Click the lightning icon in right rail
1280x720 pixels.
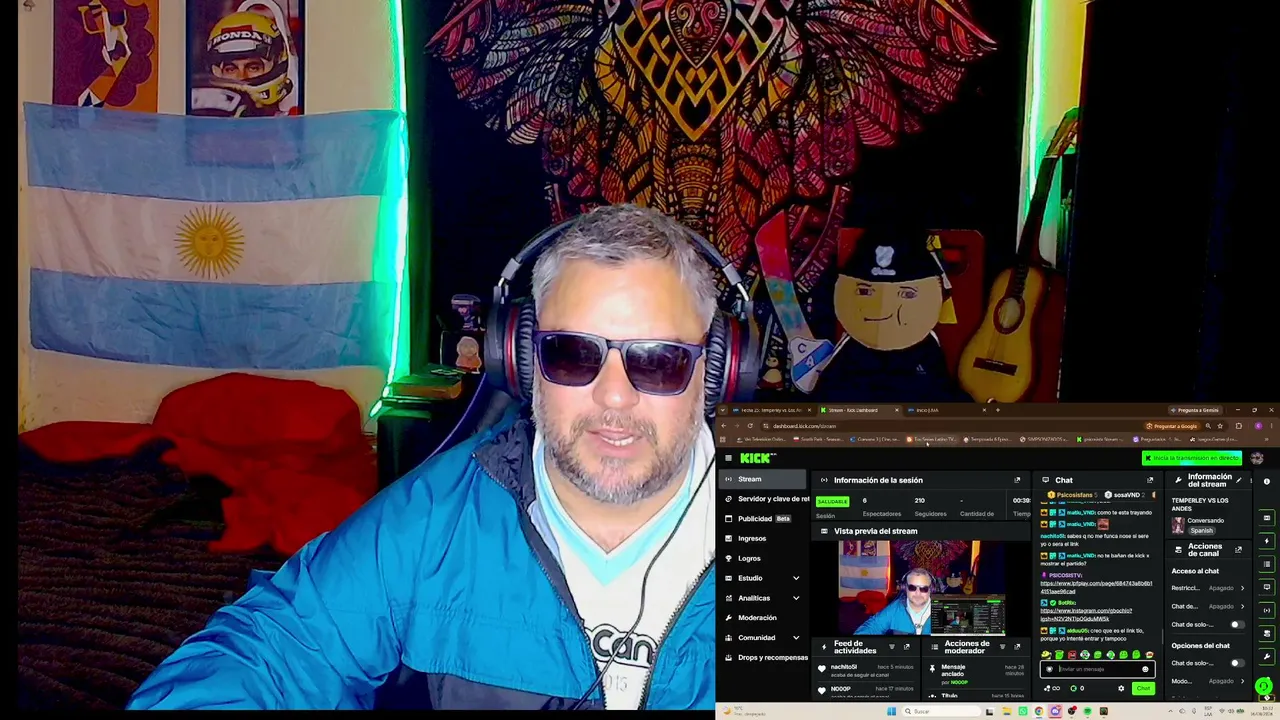(1267, 541)
